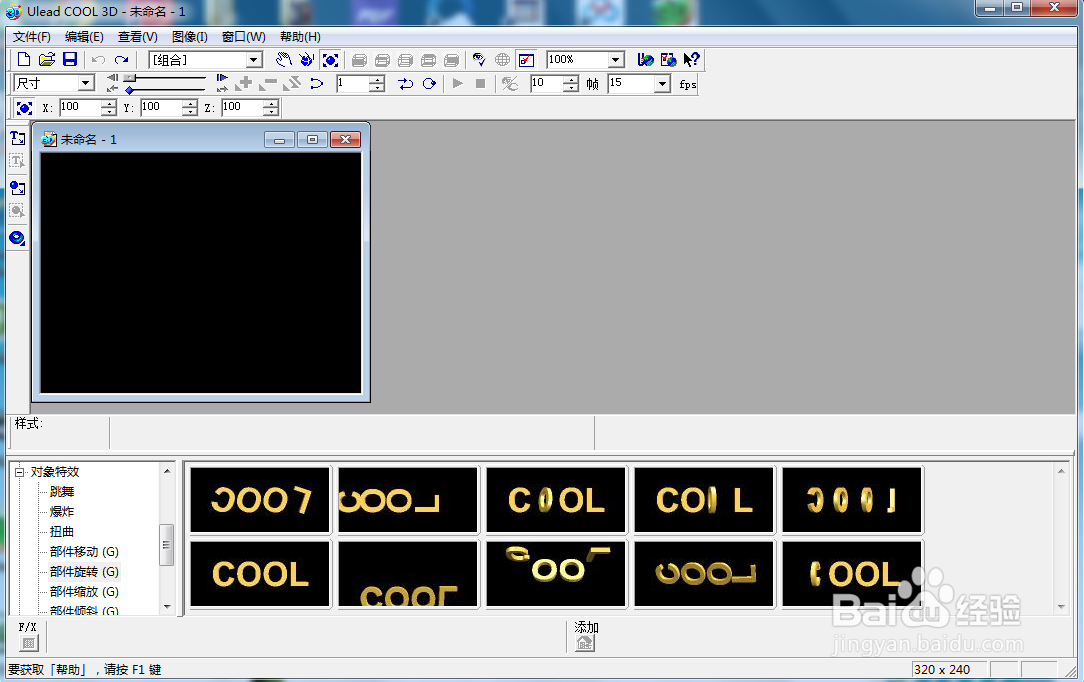1084x682 pixels.
Task: Select the Size object tool in main toolbar
Action: click(330, 60)
